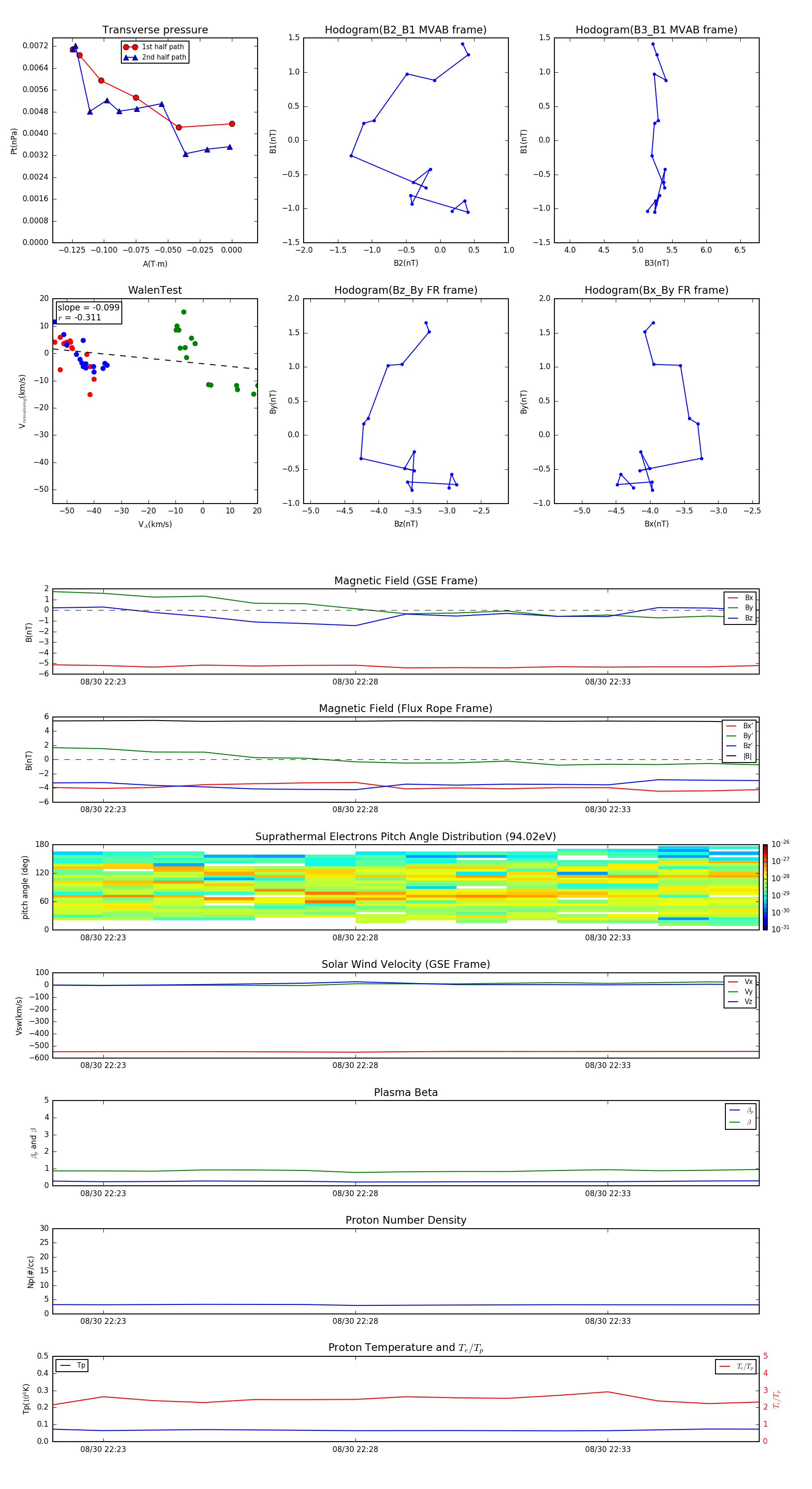Viewport: 812px width, 1489px height.
Task: Click the 'Proton Number Density' title
Action: point(406,1220)
